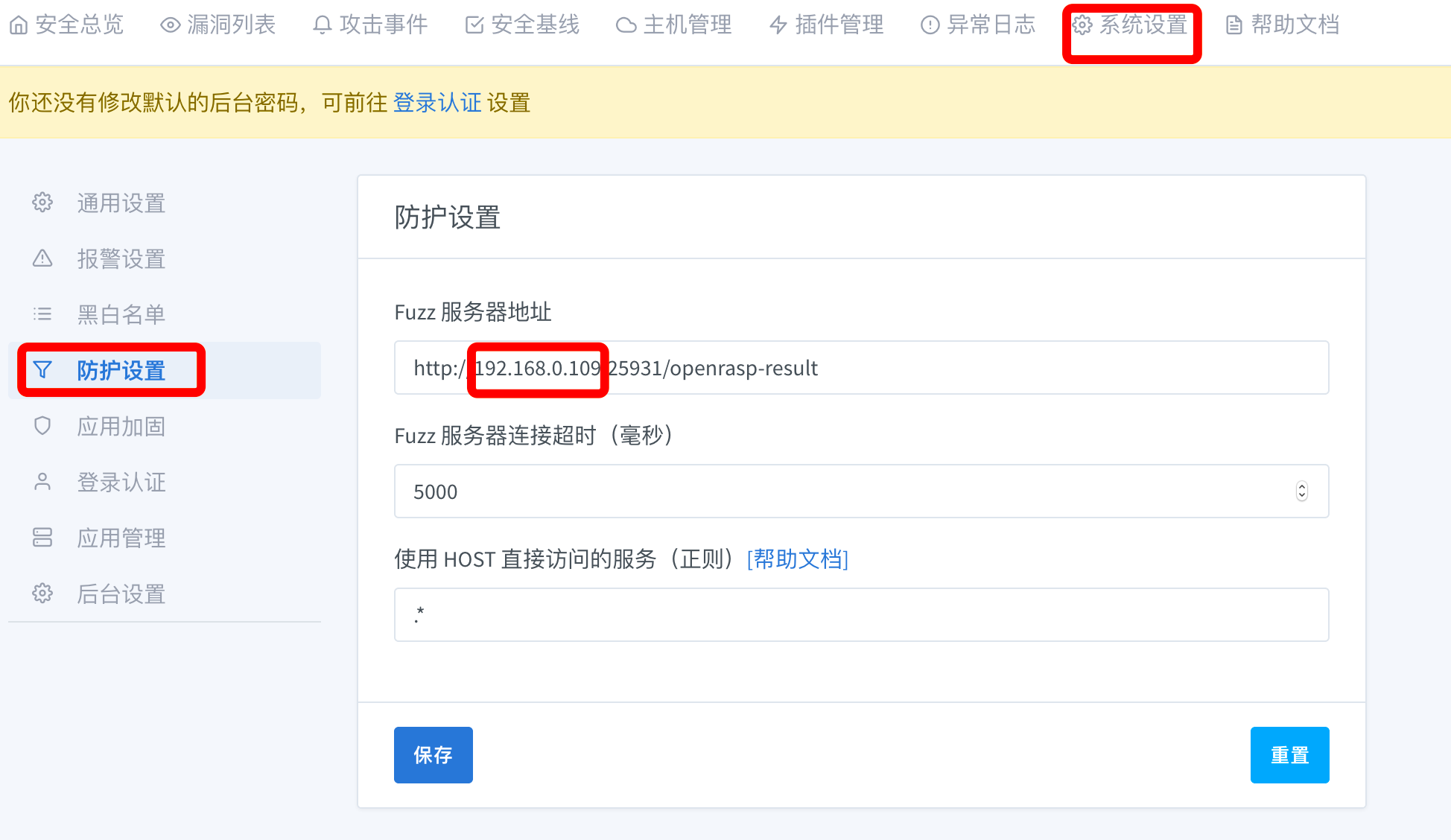1451x840 pixels.
Task: Click the lightning icon beside 插件管理
Action: 778,25
